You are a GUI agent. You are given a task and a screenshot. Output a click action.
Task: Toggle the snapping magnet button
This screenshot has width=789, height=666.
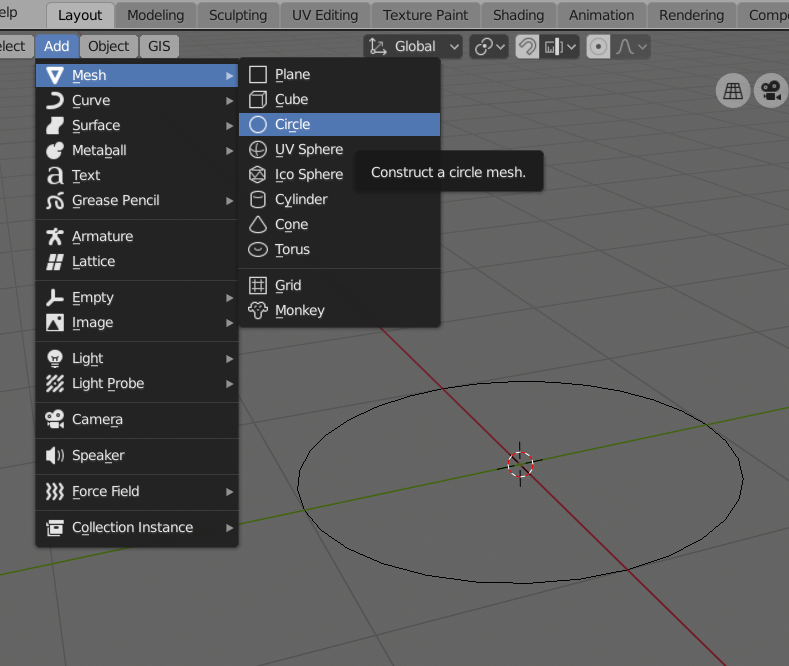click(527, 47)
